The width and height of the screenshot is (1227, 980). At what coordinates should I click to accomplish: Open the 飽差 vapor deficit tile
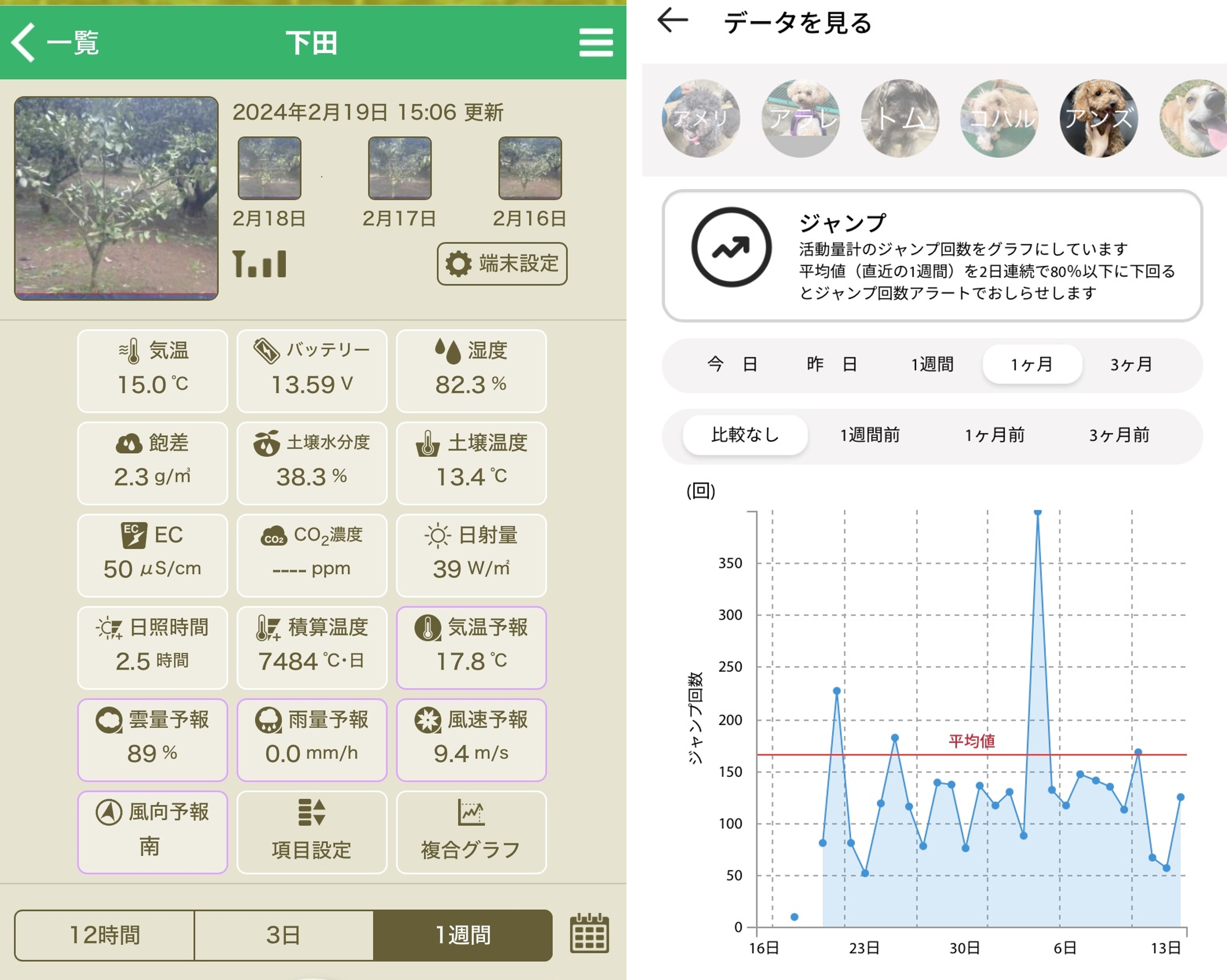[153, 463]
